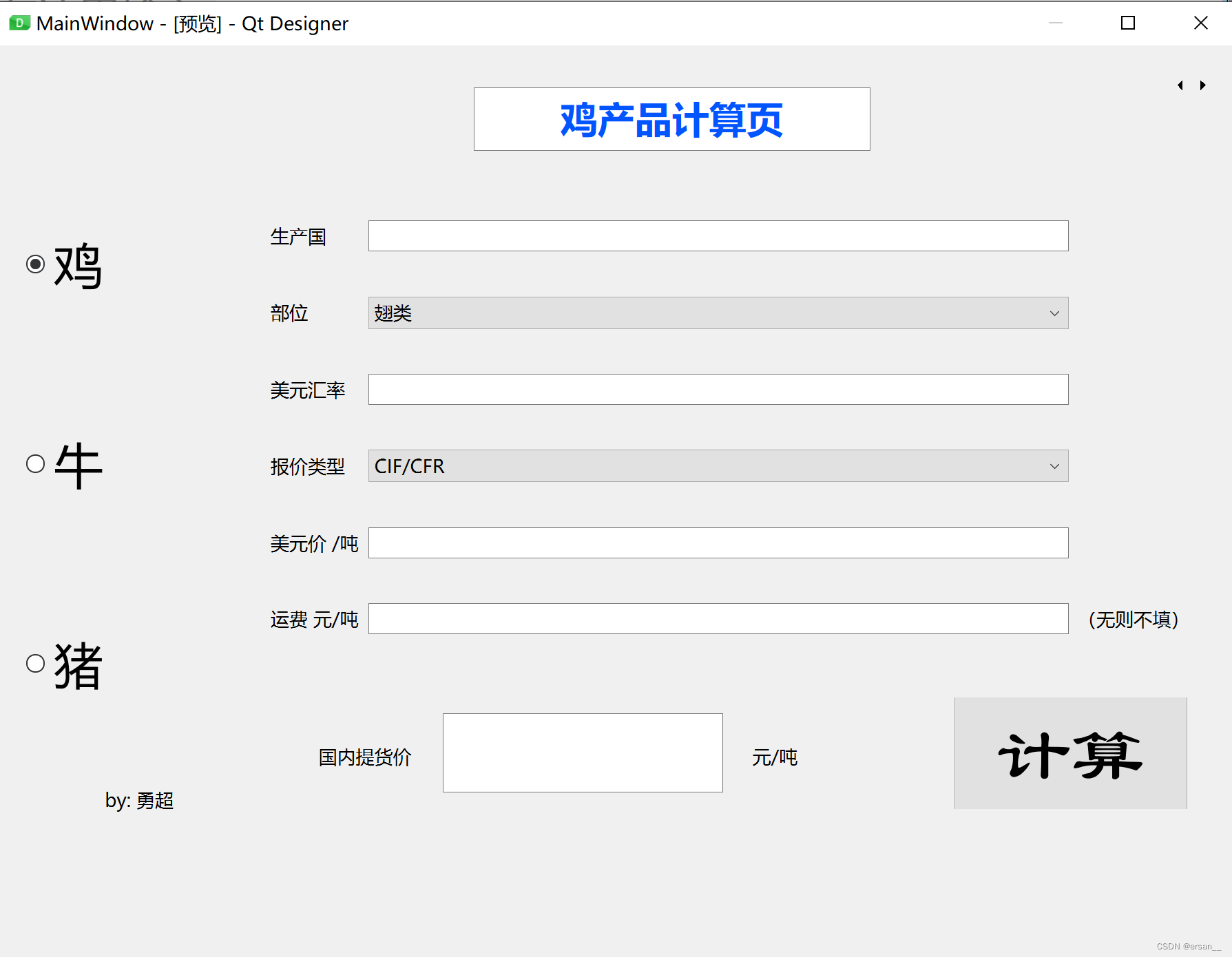Click the chevron arrow on the 报价类型 combo box

coord(1054,465)
